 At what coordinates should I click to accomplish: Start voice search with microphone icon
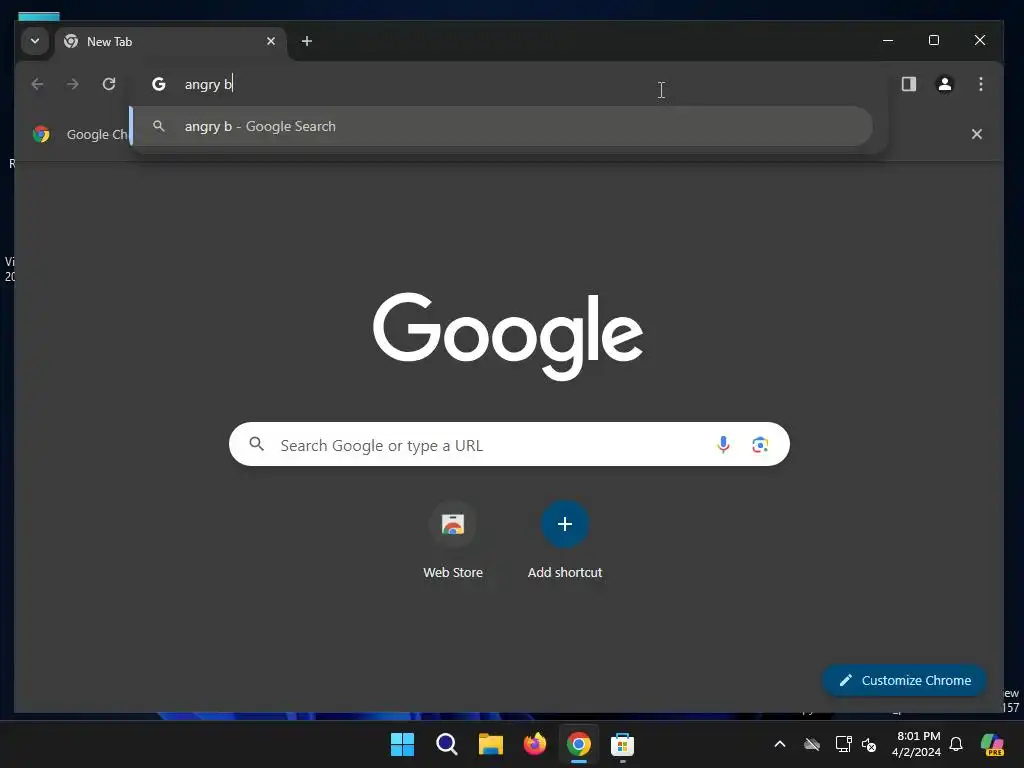click(x=723, y=444)
